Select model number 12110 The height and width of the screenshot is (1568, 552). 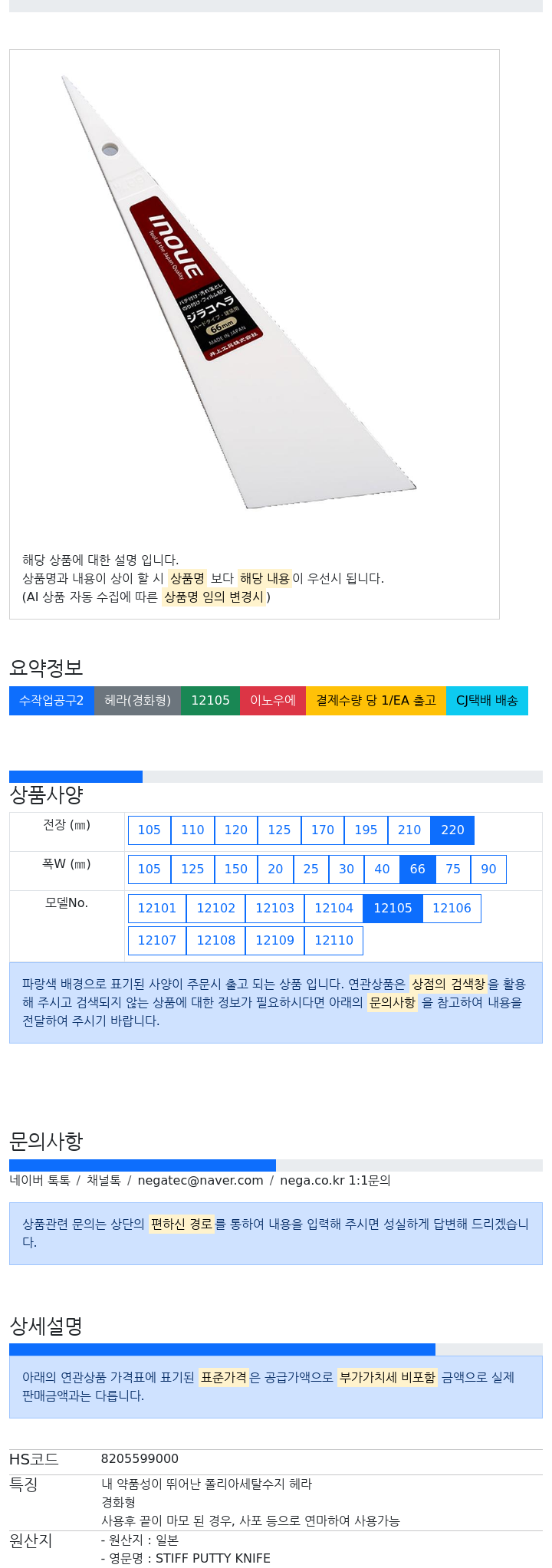333,940
